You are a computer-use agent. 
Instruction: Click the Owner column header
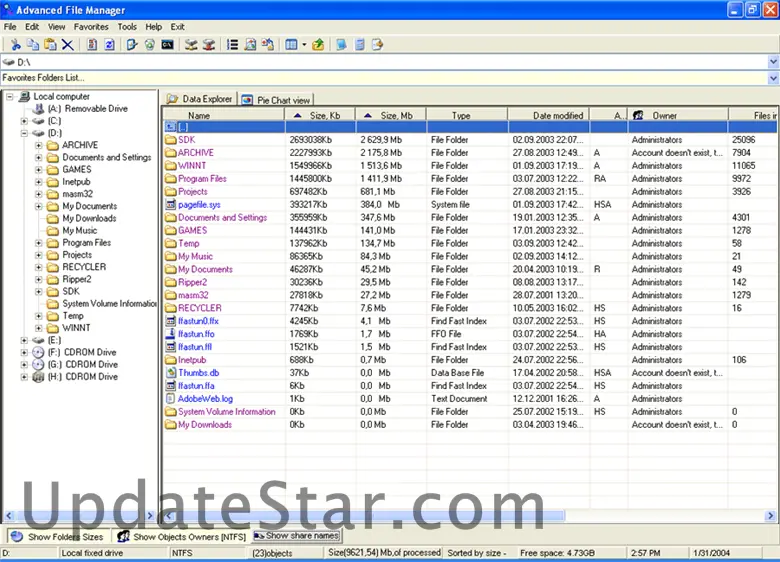(x=665, y=116)
